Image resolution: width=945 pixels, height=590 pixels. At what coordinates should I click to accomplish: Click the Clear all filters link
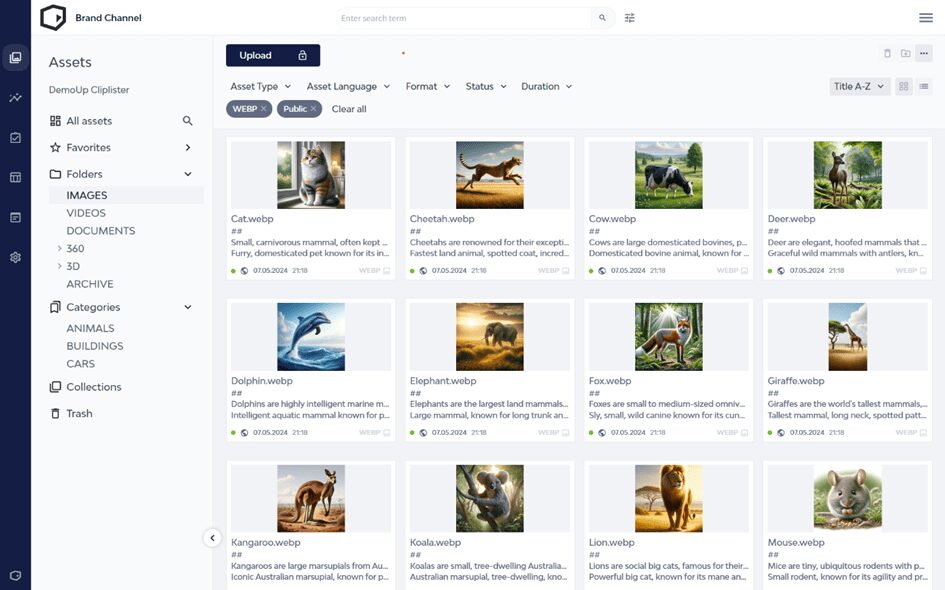(x=349, y=109)
